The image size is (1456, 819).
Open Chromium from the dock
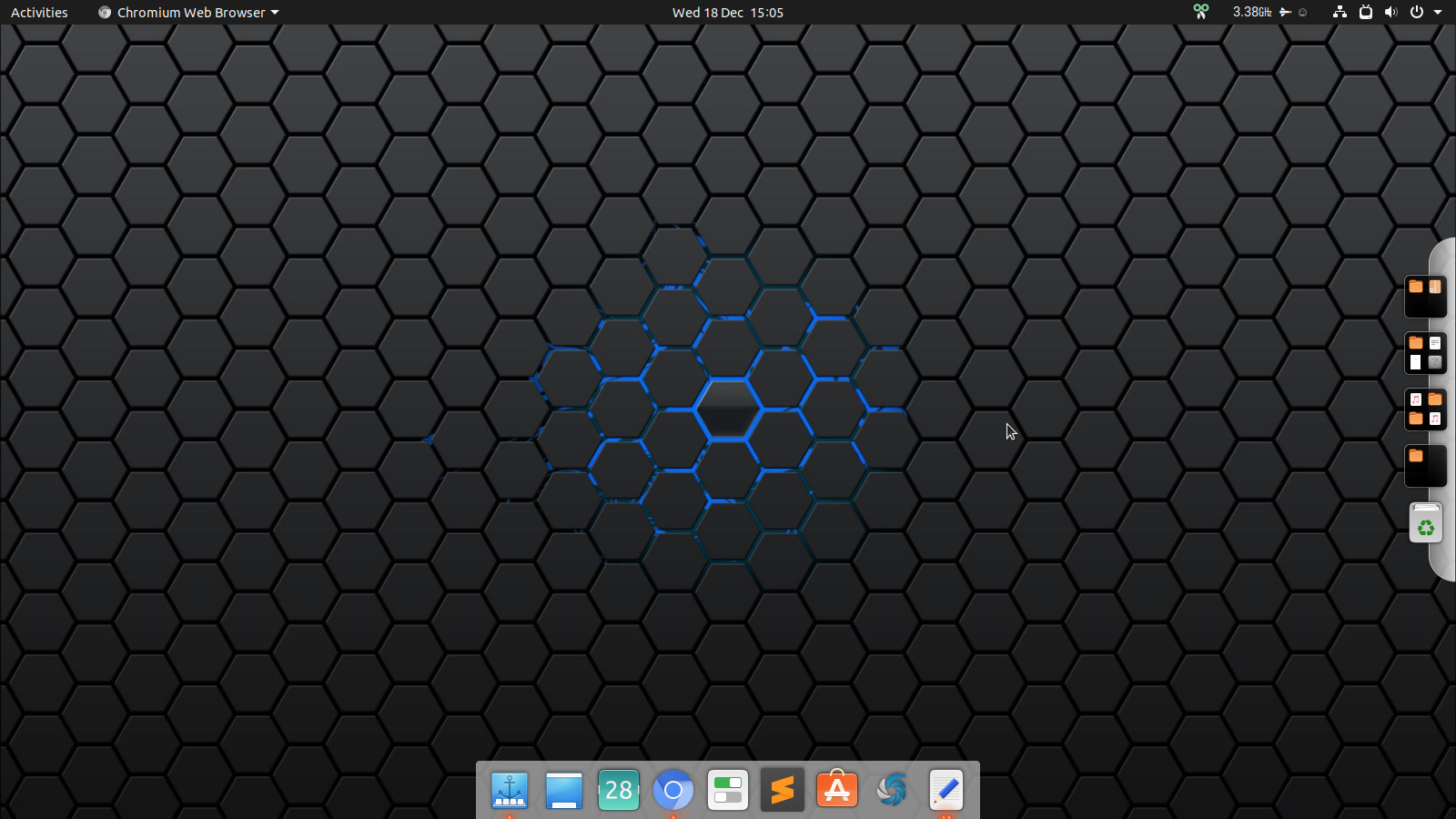(673, 790)
